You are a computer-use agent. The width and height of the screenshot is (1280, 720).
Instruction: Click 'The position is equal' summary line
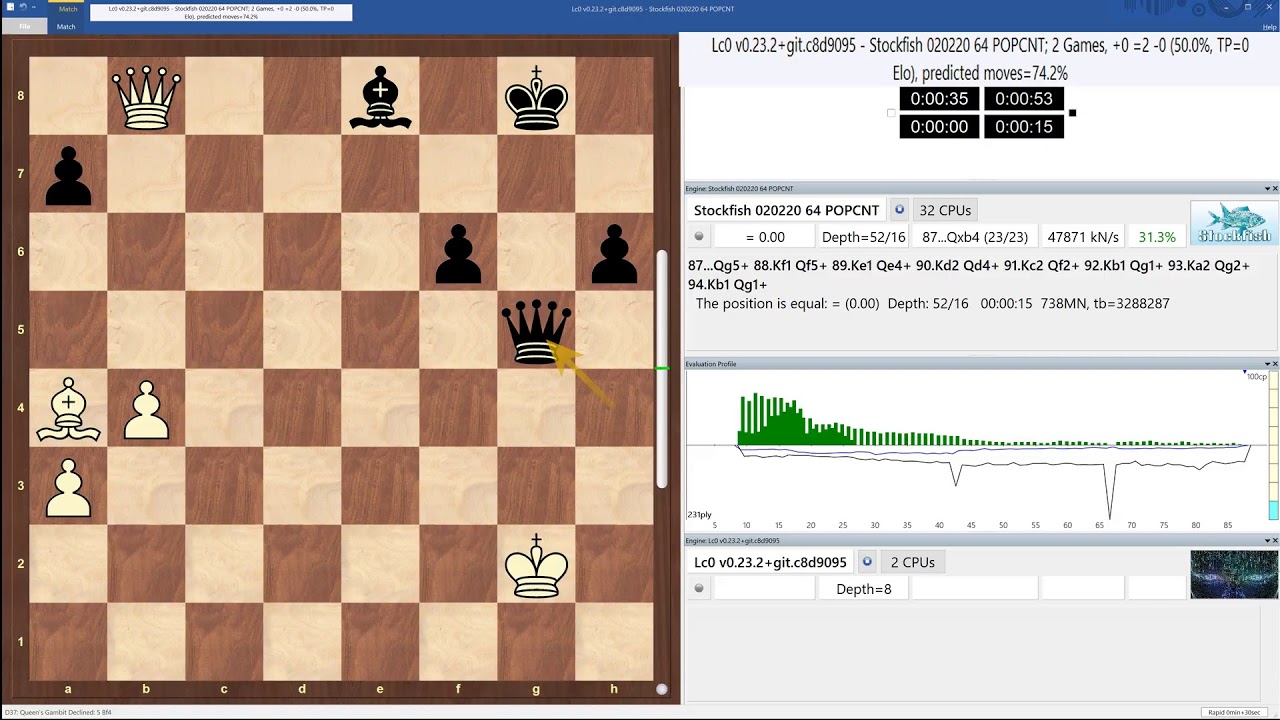(x=932, y=303)
